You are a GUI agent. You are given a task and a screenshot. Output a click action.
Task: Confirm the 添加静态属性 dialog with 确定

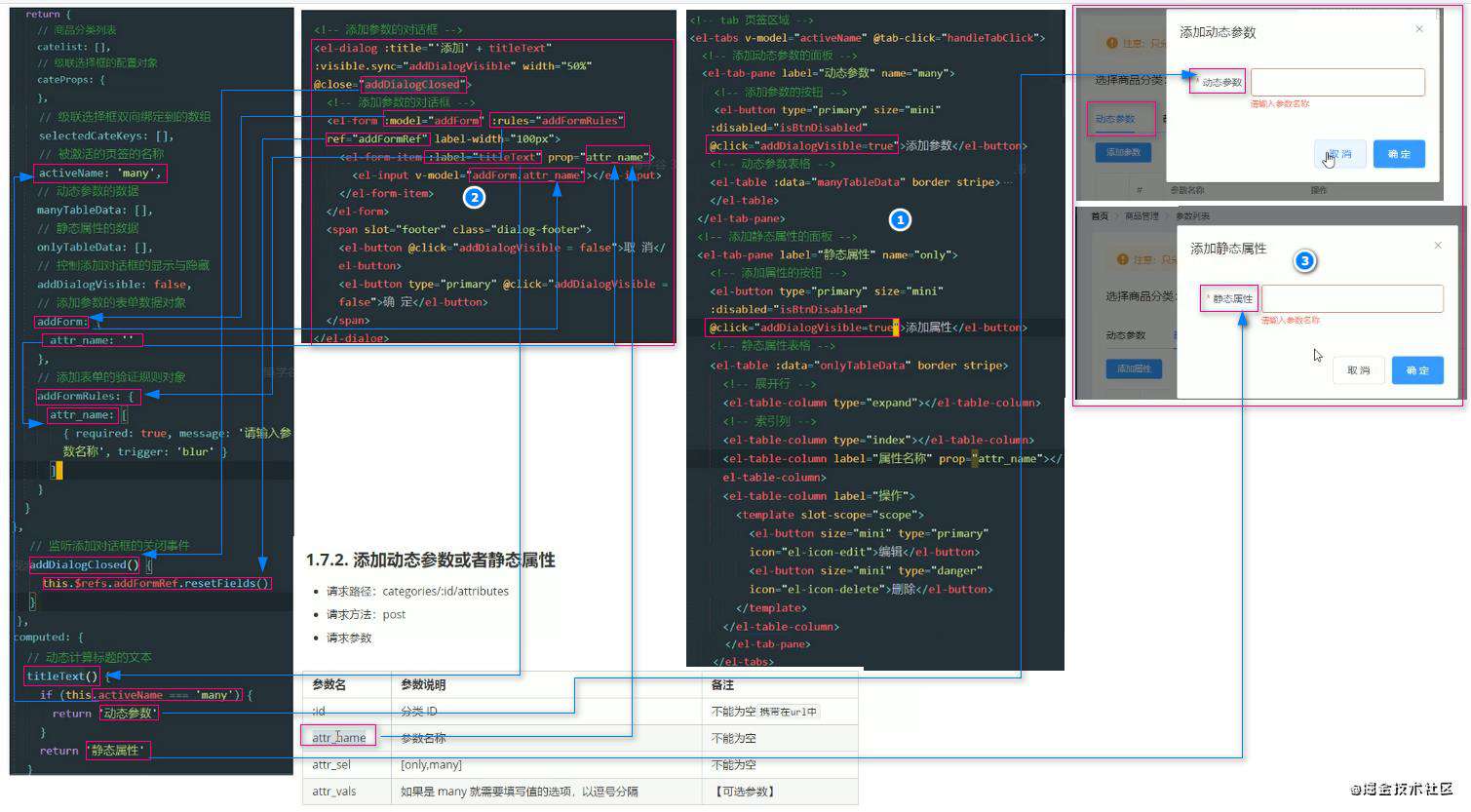coord(1417,370)
